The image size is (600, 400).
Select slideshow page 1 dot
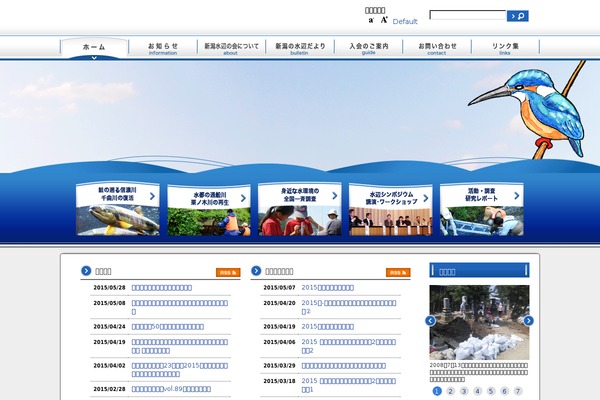pyautogui.click(x=437, y=391)
